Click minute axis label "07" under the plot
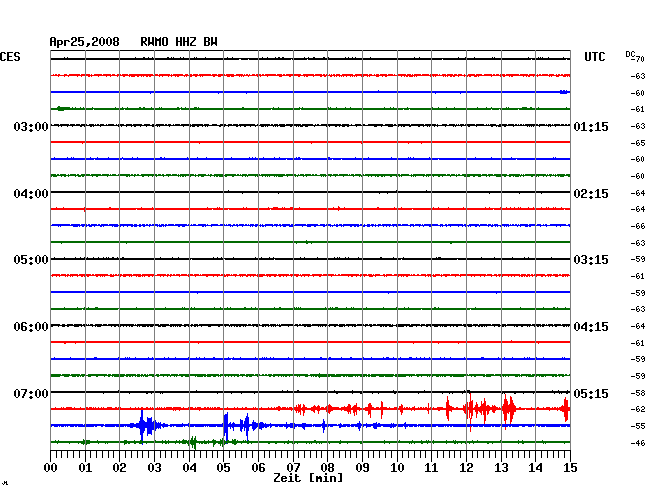The image size is (650, 494). tap(293, 467)
